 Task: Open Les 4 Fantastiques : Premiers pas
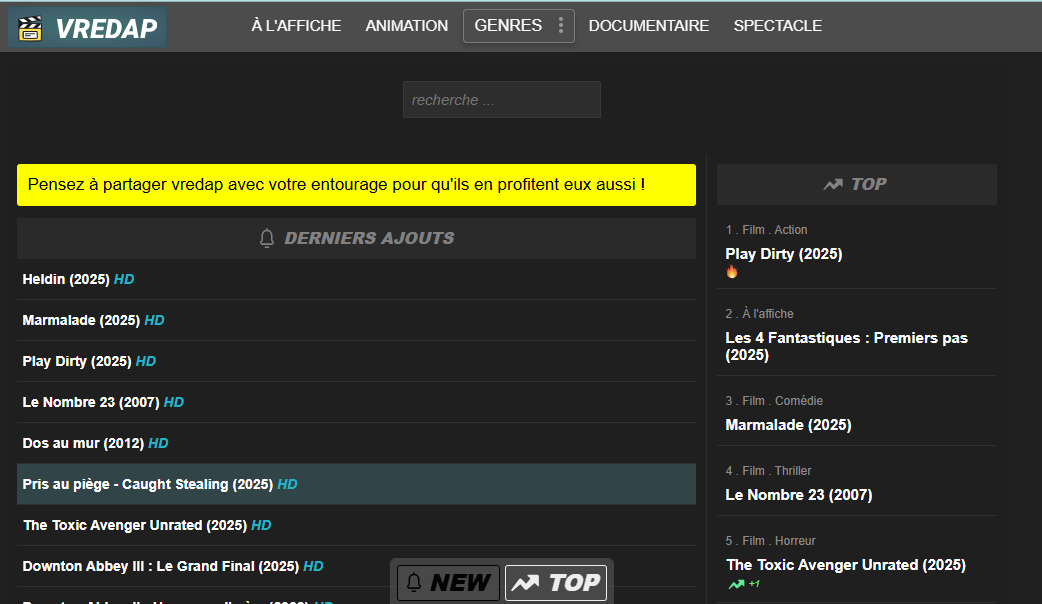tap(846, 346)
